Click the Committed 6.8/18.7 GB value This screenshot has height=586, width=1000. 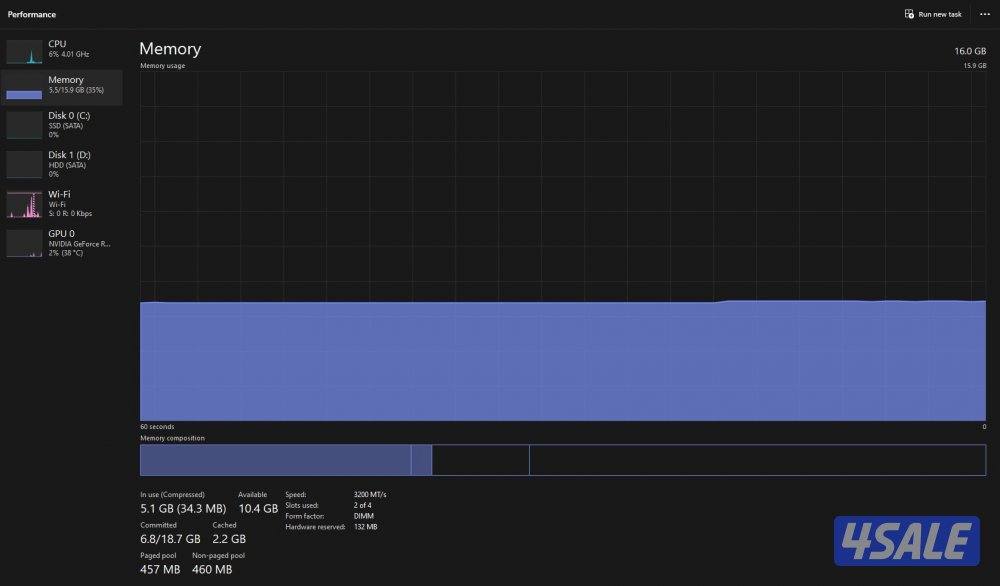pos(170,539)
